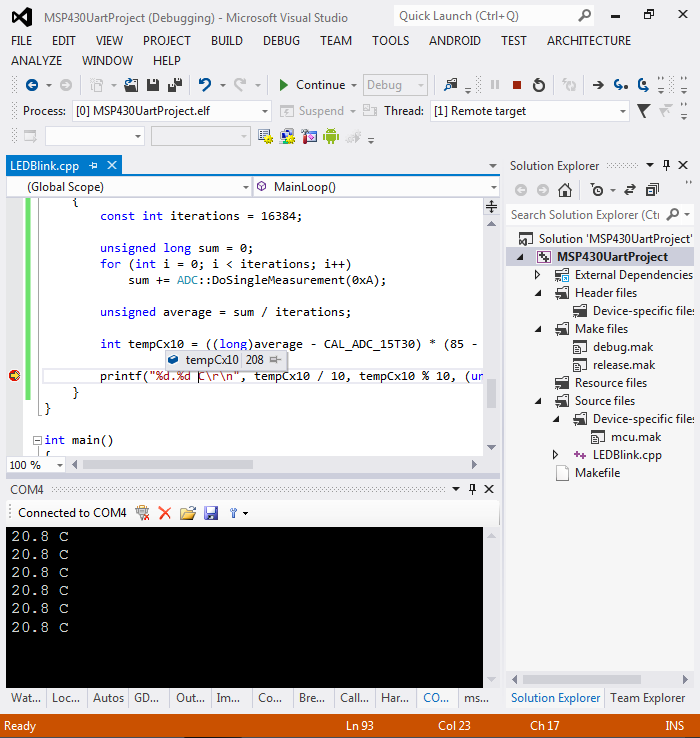Collapse the int main() code block

click(37, 441)
